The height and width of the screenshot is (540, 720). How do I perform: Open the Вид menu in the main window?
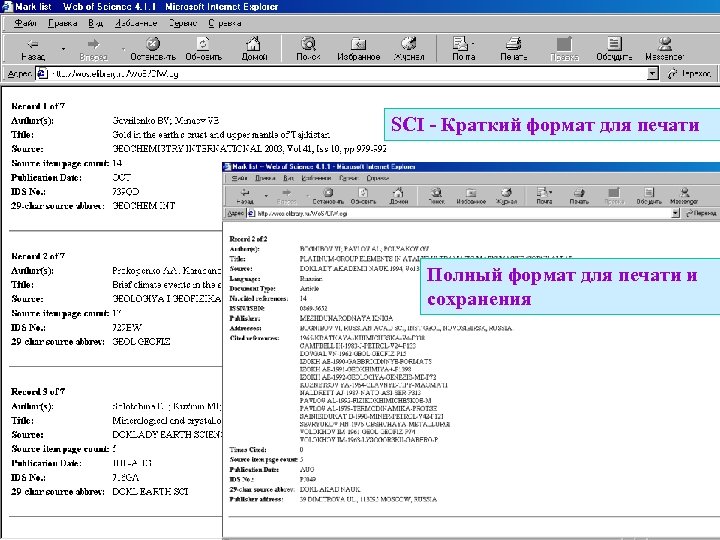tap(96, 23)
